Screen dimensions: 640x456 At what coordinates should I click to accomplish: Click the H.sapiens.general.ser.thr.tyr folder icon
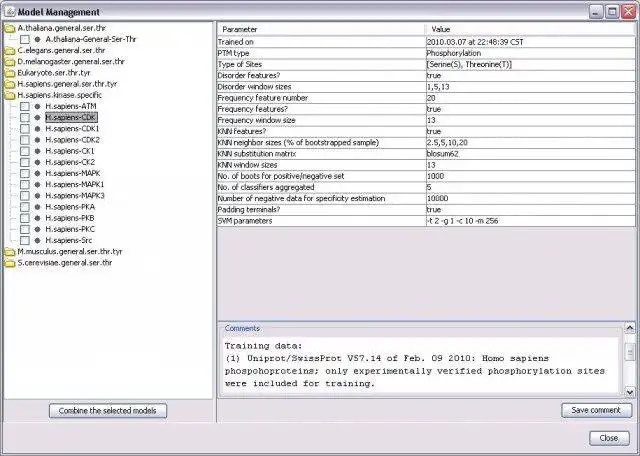point(9,85)
